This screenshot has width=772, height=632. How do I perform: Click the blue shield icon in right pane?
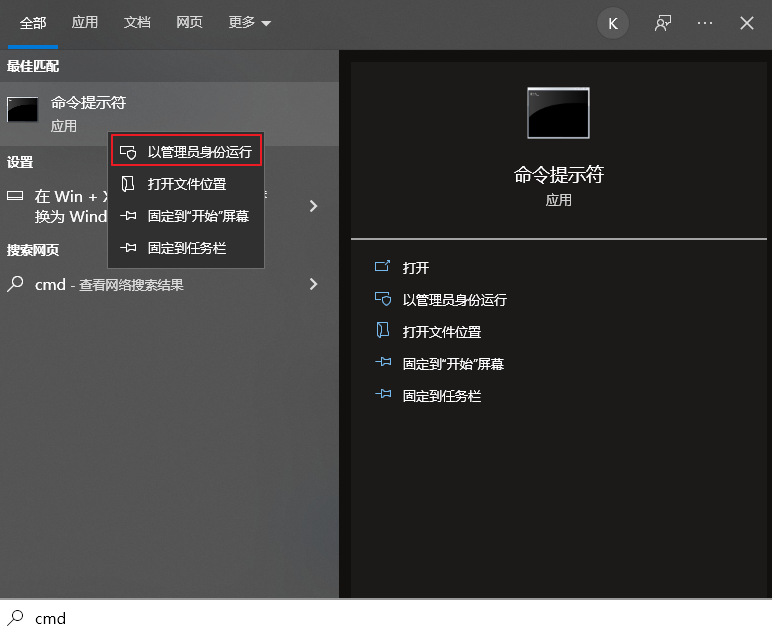point(383,299)
